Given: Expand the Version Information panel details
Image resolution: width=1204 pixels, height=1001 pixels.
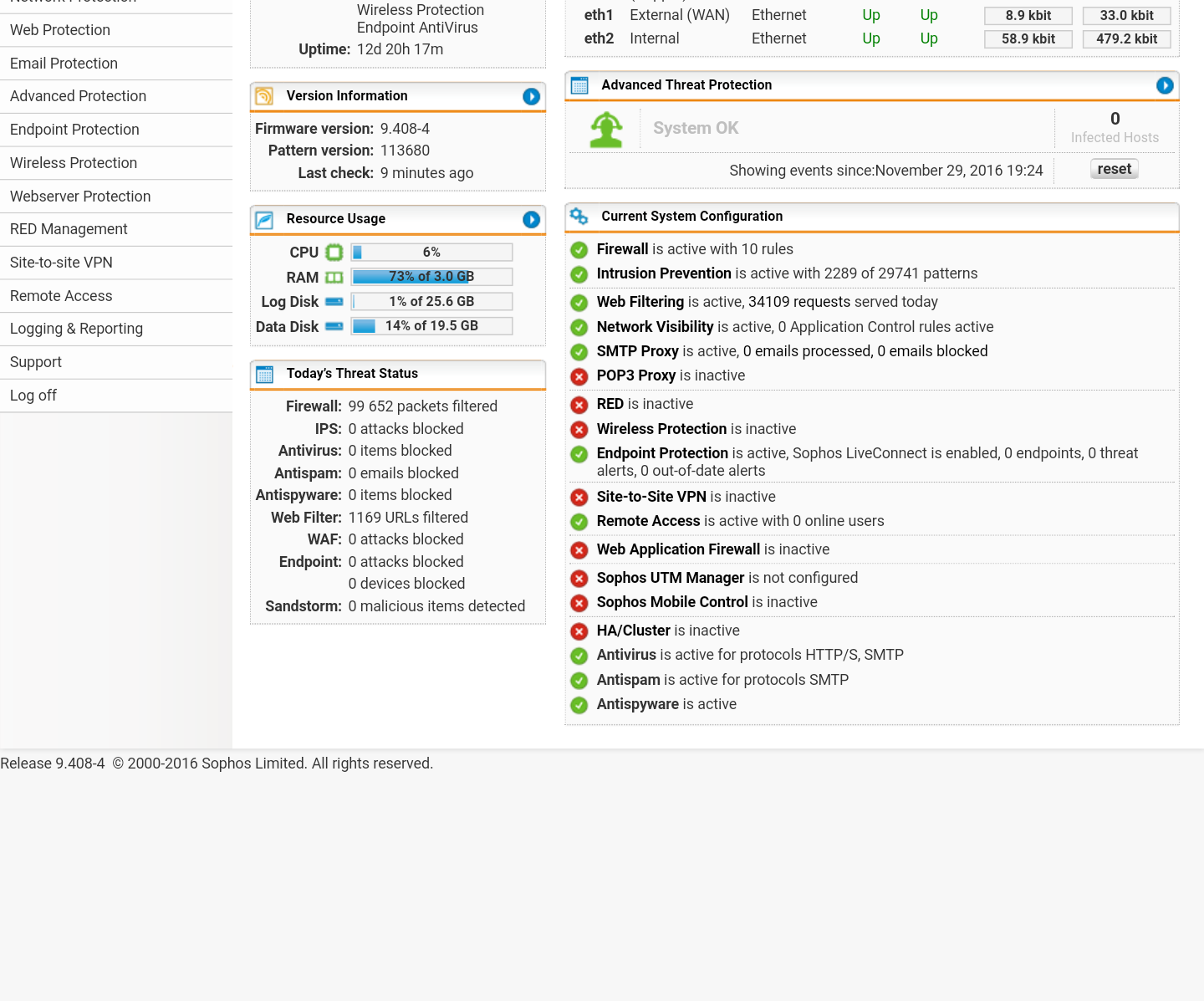Looking at the screenshot, I should click(x=531, y=96).
